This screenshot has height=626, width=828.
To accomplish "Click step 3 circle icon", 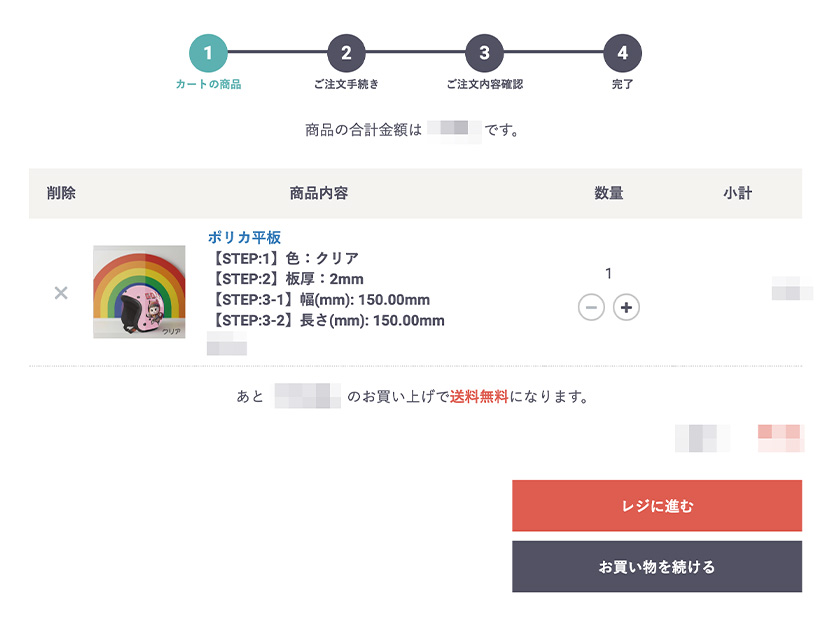I will 484,53.
